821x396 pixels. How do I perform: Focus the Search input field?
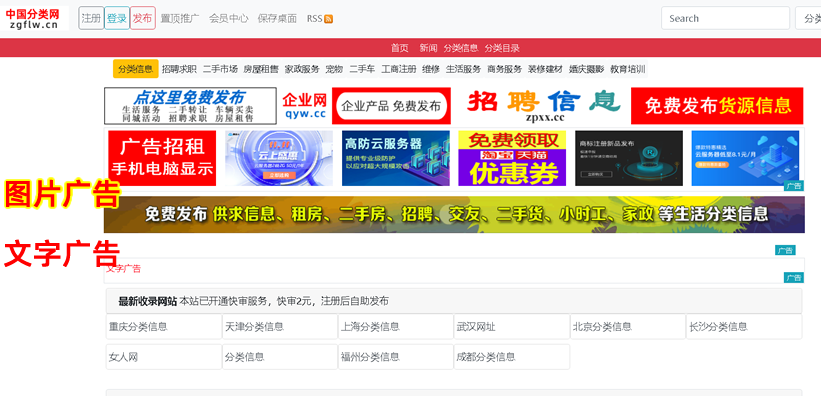(x=725, y=18)
